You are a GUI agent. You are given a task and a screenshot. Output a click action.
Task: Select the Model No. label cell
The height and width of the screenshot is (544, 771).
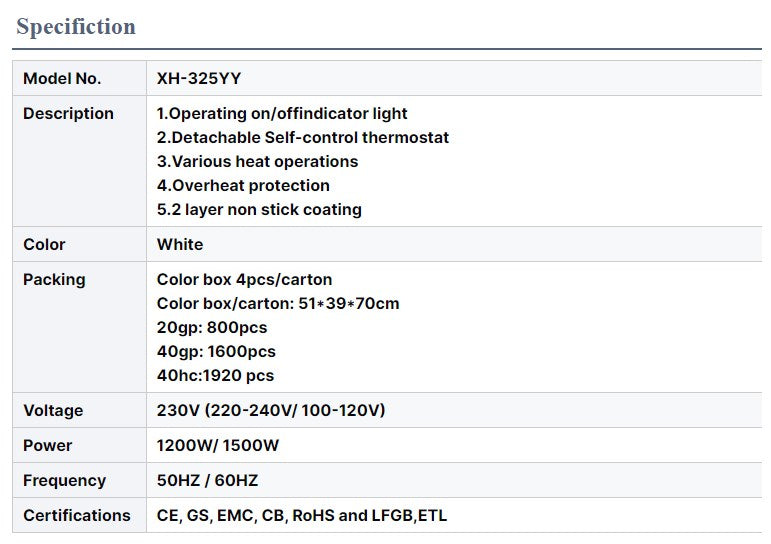(62, 79)
